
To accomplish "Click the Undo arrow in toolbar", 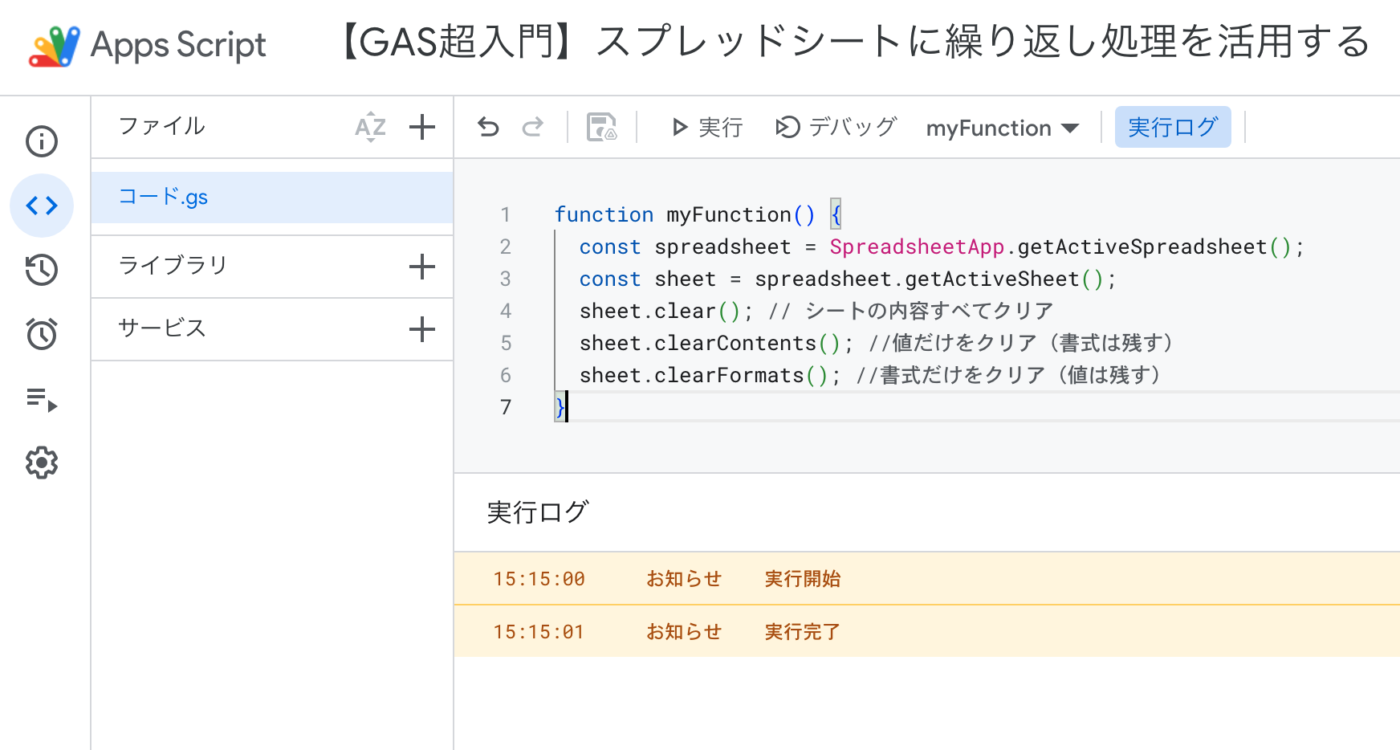I will pos(488,127).
